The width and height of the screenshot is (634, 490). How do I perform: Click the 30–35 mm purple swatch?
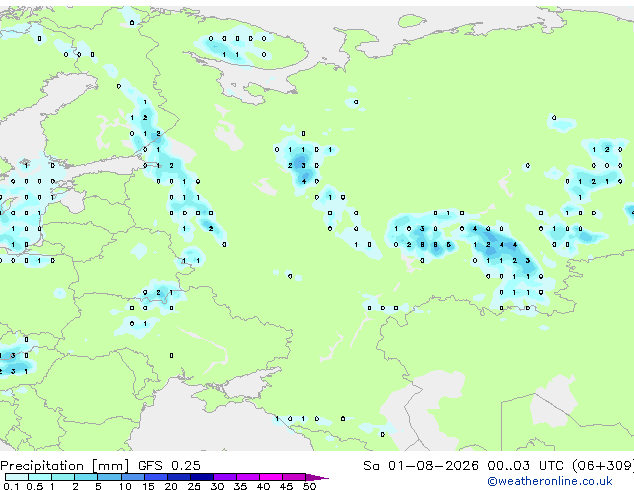pyautogui.click(x=225, y=477)
